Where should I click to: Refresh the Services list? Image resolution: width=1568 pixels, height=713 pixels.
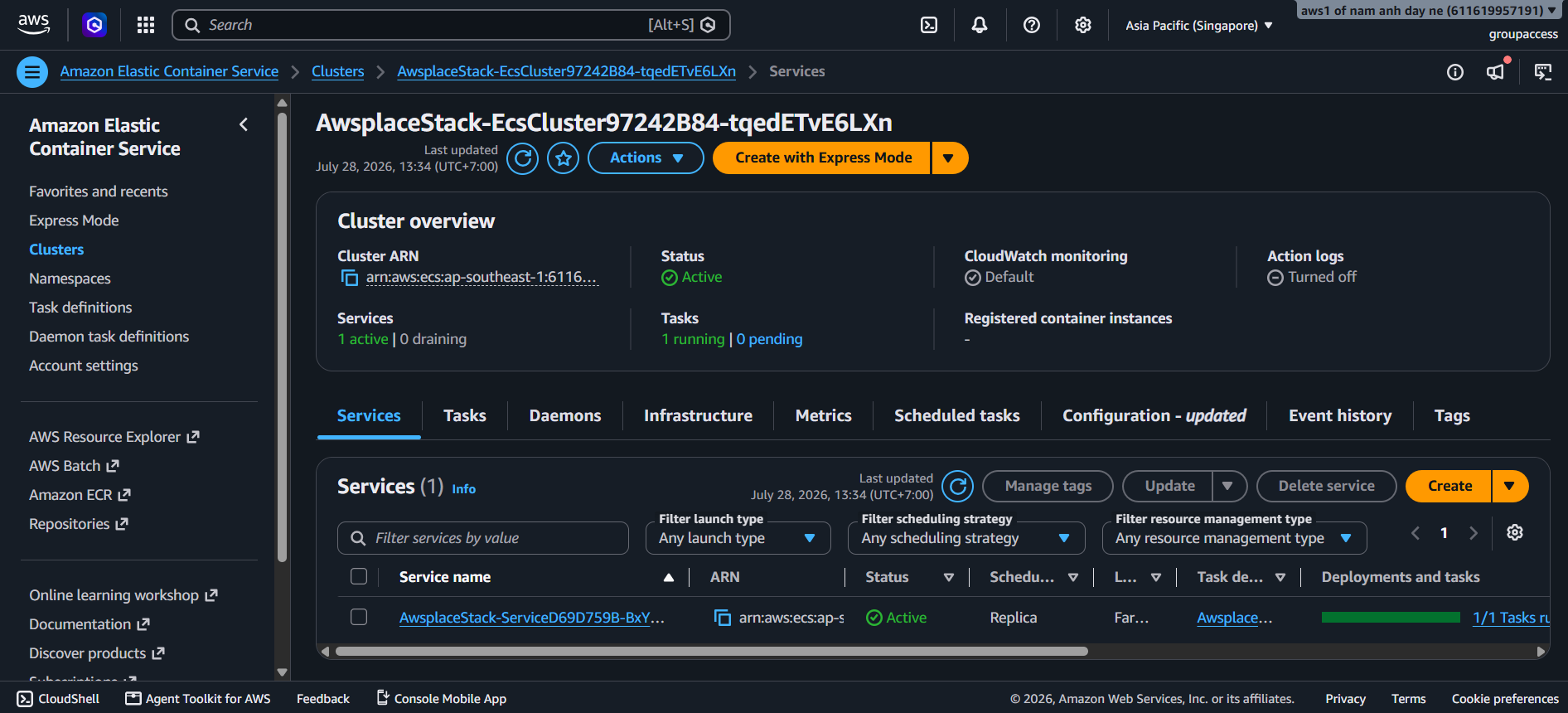point(958,487)
